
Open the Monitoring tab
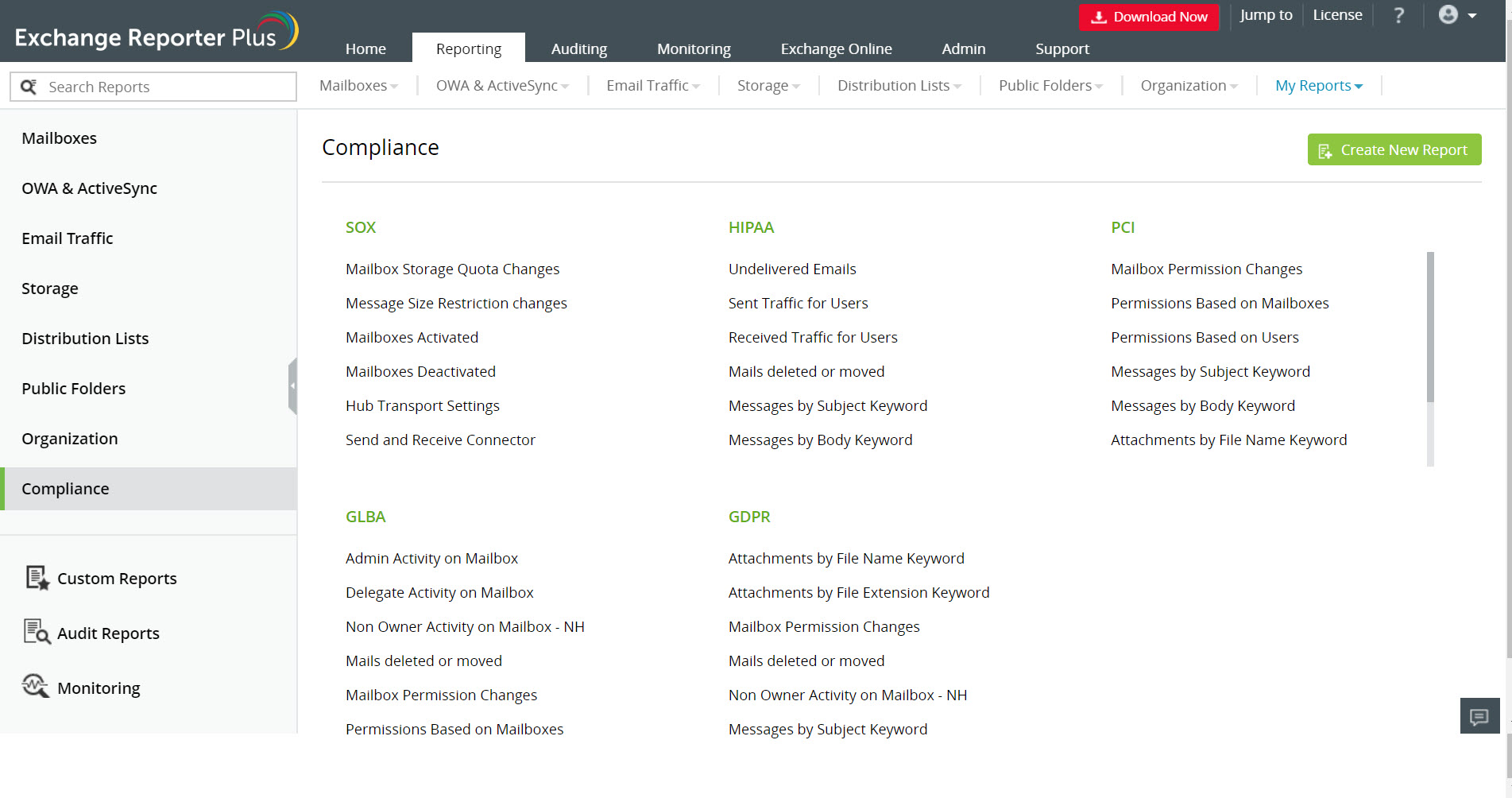pyautogui.click(x=694, y=48)
